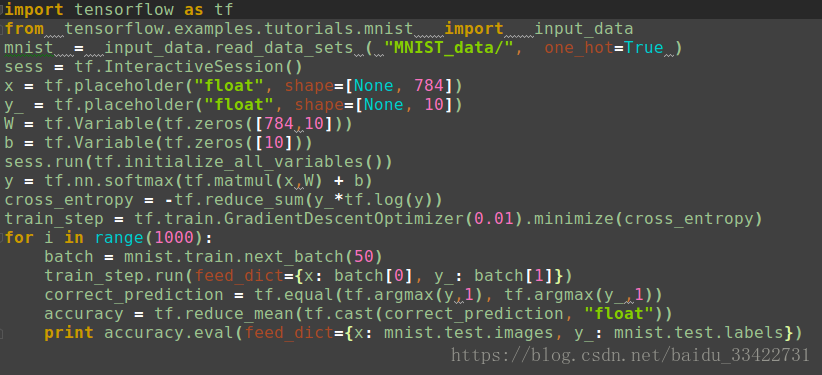The image size is (822, 375).
Task: Click 'accuracy.eval' call
Action: (169, 333)
